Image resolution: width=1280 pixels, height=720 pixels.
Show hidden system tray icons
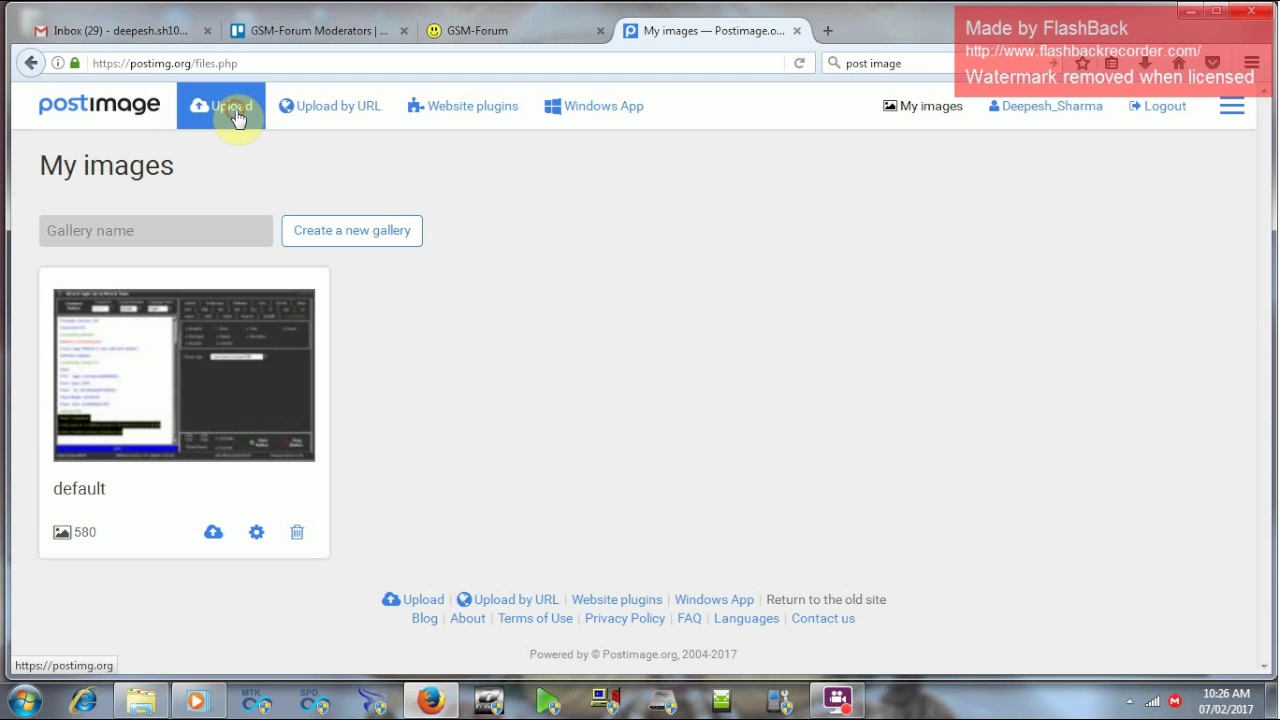1129,702
